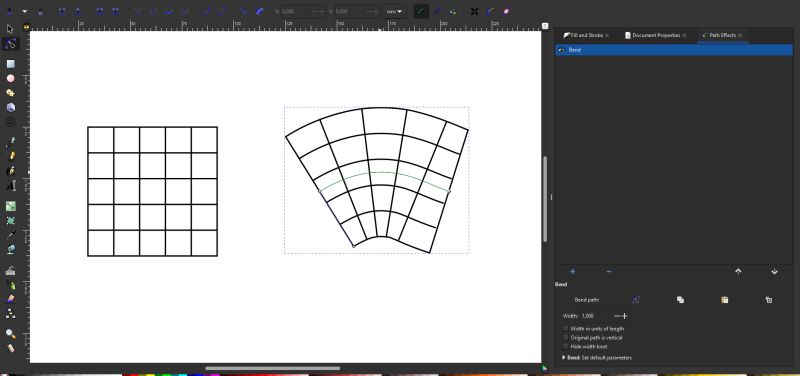This screenshot has height=376, width=800.
Task: Select the Bend effect row
Action: pos(674,50)
